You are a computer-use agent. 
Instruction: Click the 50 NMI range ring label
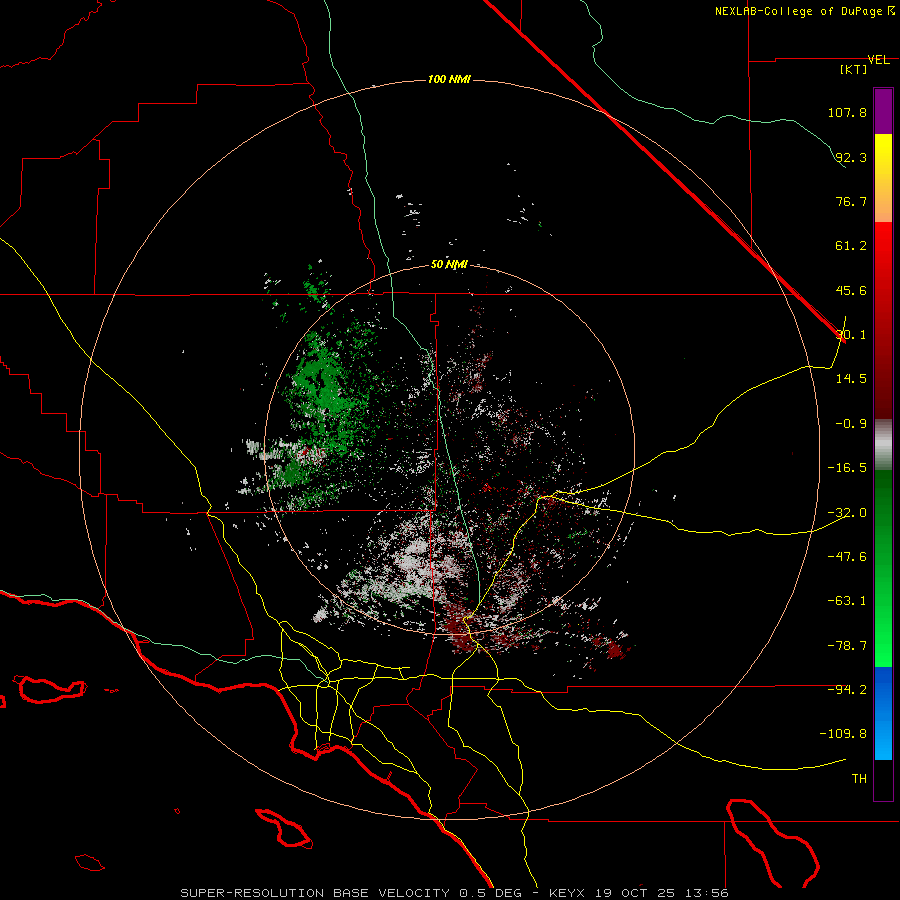(449, 265)
